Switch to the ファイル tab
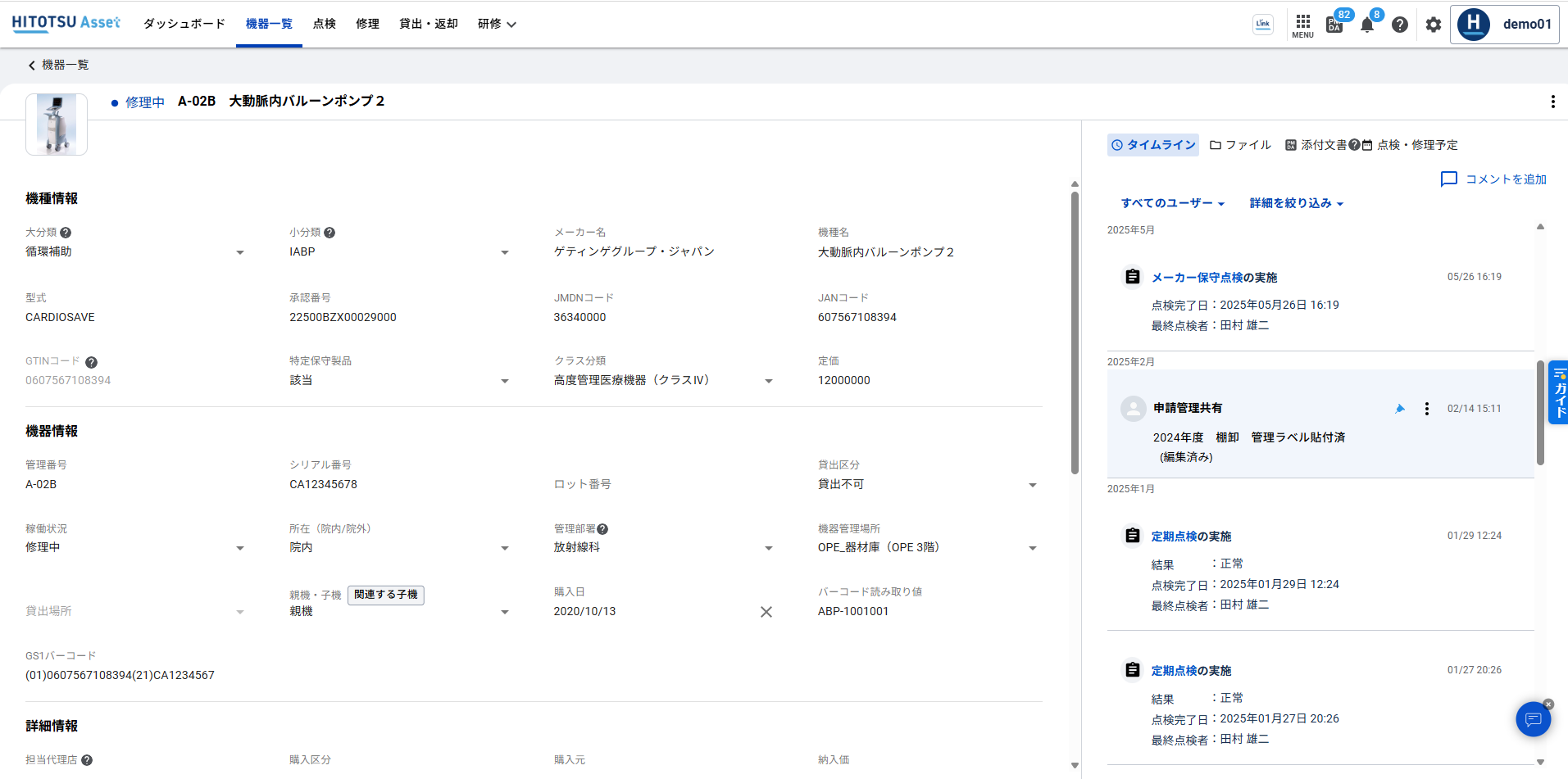This screenshot has height=779, width=1568. pos(1240,145)
